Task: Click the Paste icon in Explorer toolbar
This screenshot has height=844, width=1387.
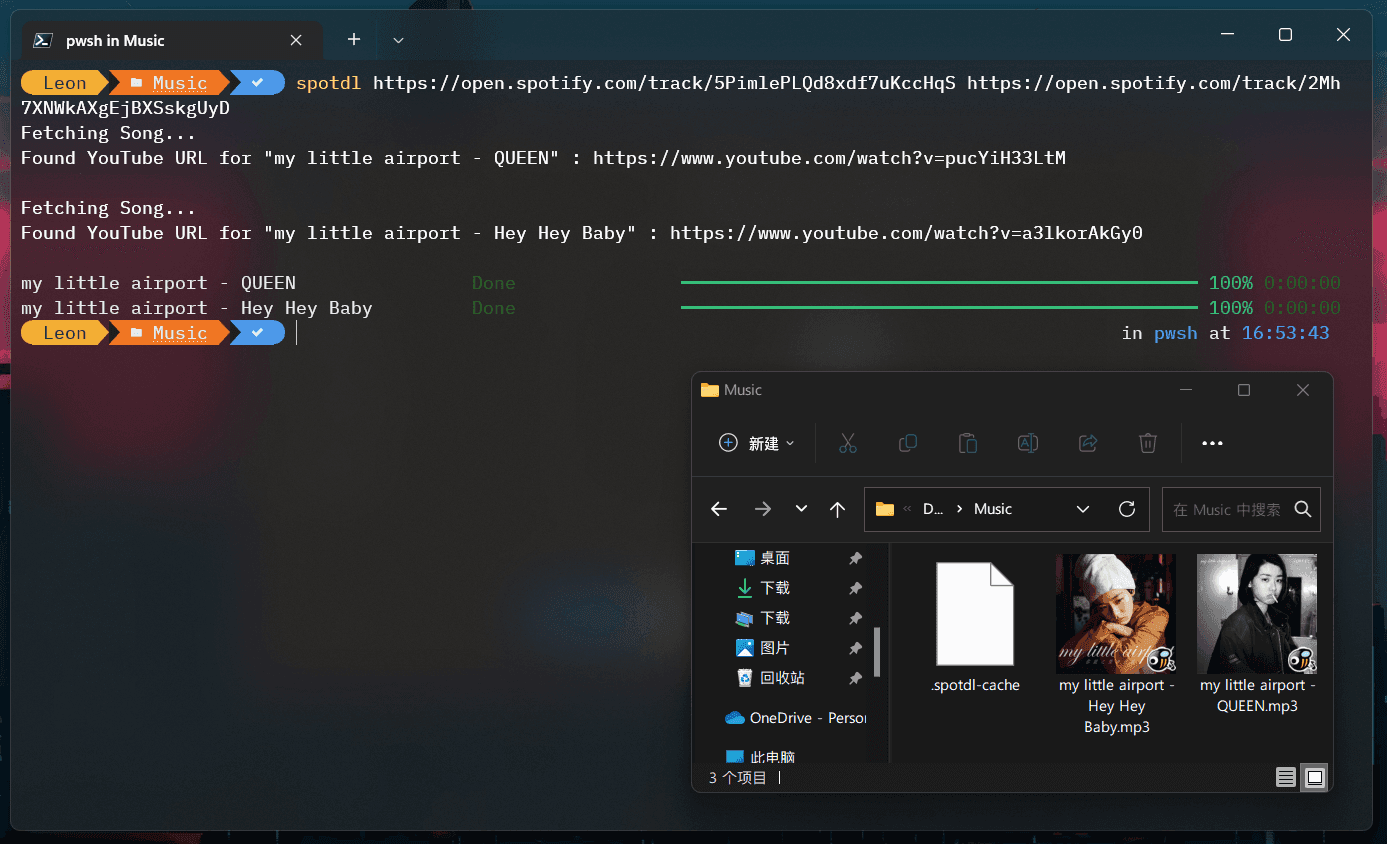Action: pos(967,443)
